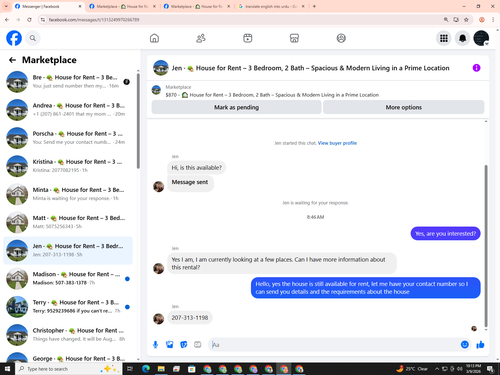Screen dimensions: 500x375
Task: Bookmark this page with the star icon
Action: pyautogui.click(x=466, y=20)
